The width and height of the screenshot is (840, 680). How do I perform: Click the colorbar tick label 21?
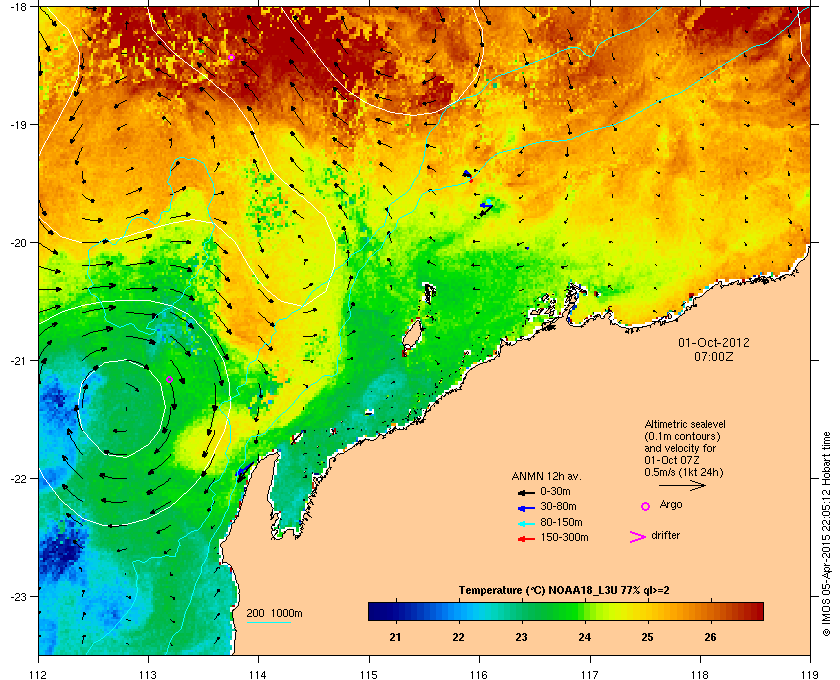tap(395, 637)
